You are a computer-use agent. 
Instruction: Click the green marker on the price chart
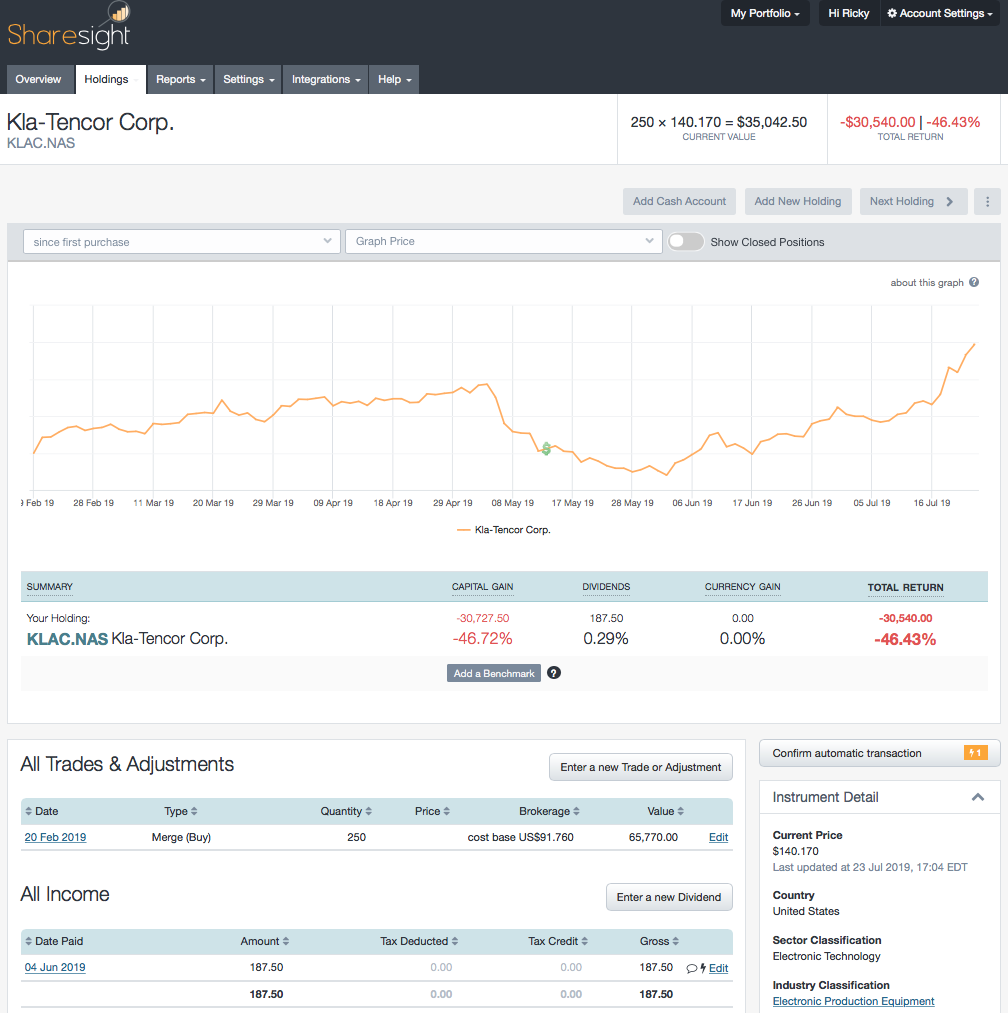[546, 449]
